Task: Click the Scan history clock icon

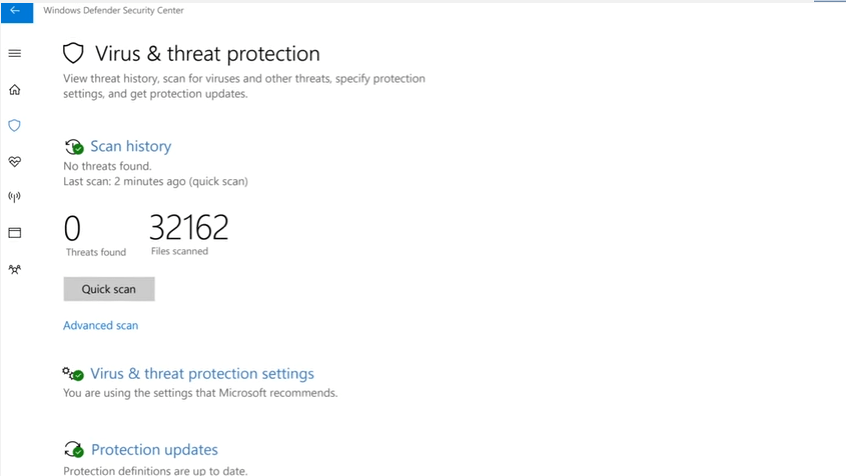Action: [x=73, y=147]
